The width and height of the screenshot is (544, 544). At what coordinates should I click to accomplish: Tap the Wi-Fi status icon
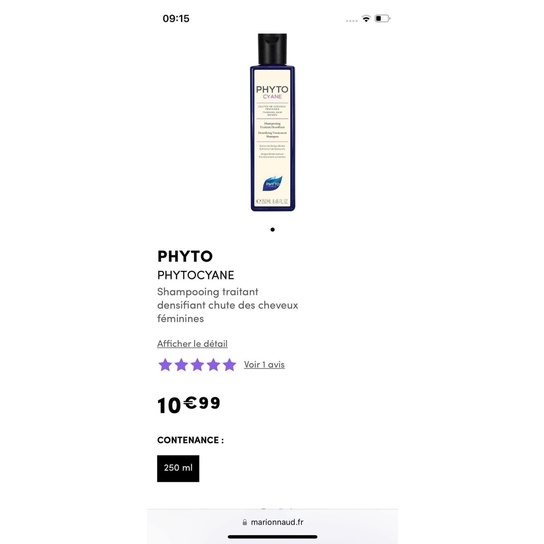click(366, 18)
